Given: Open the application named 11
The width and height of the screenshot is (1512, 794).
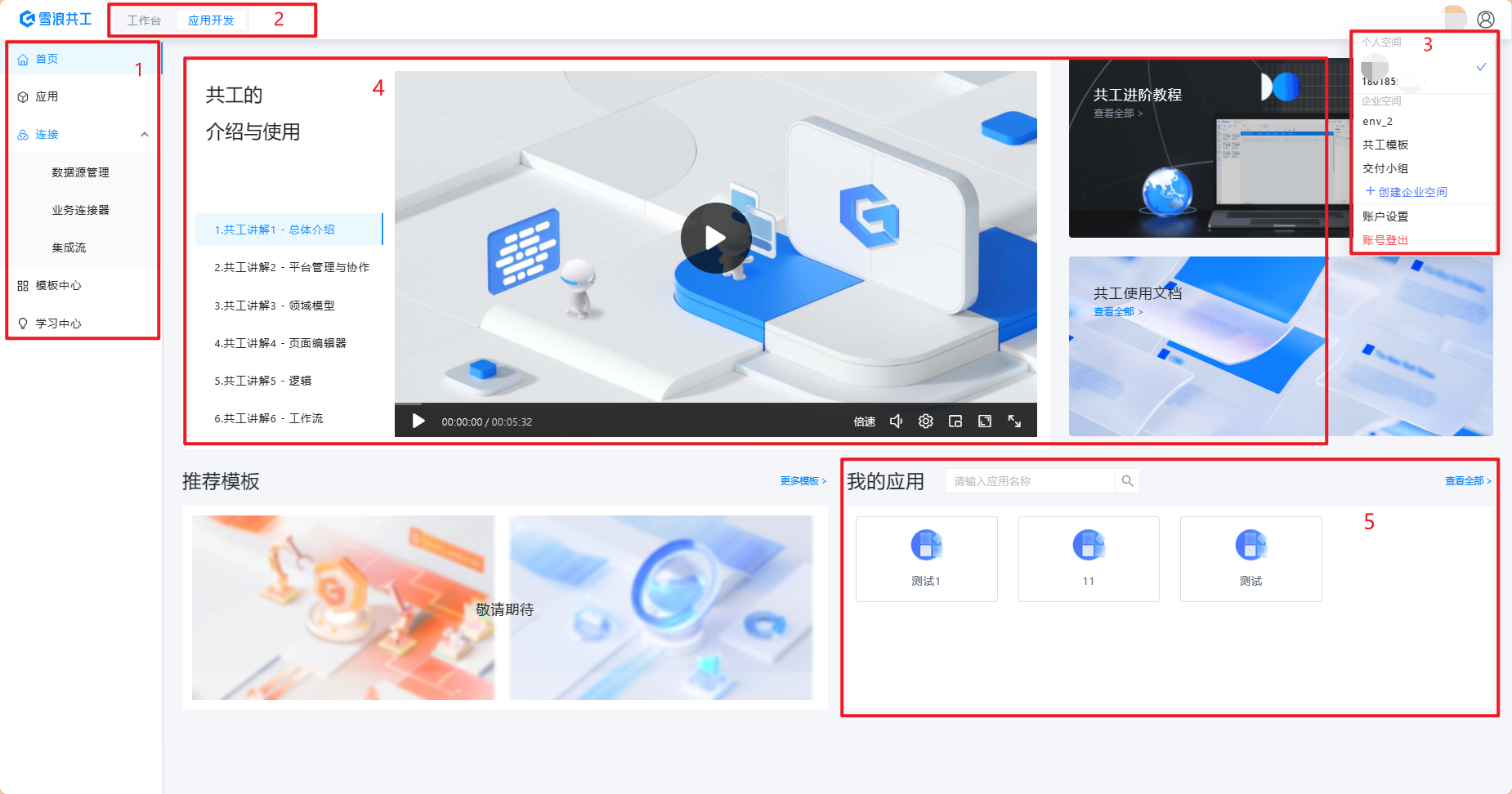Looking at the screenshot, I should coord(1089,560).
